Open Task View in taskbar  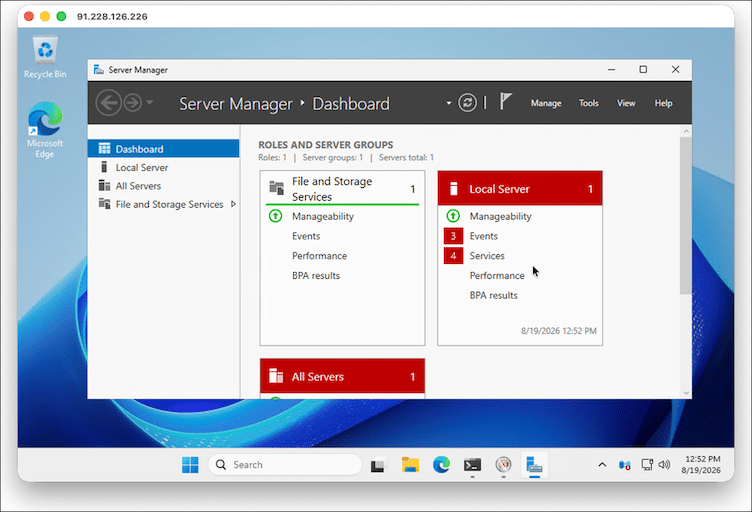[377, 465]
